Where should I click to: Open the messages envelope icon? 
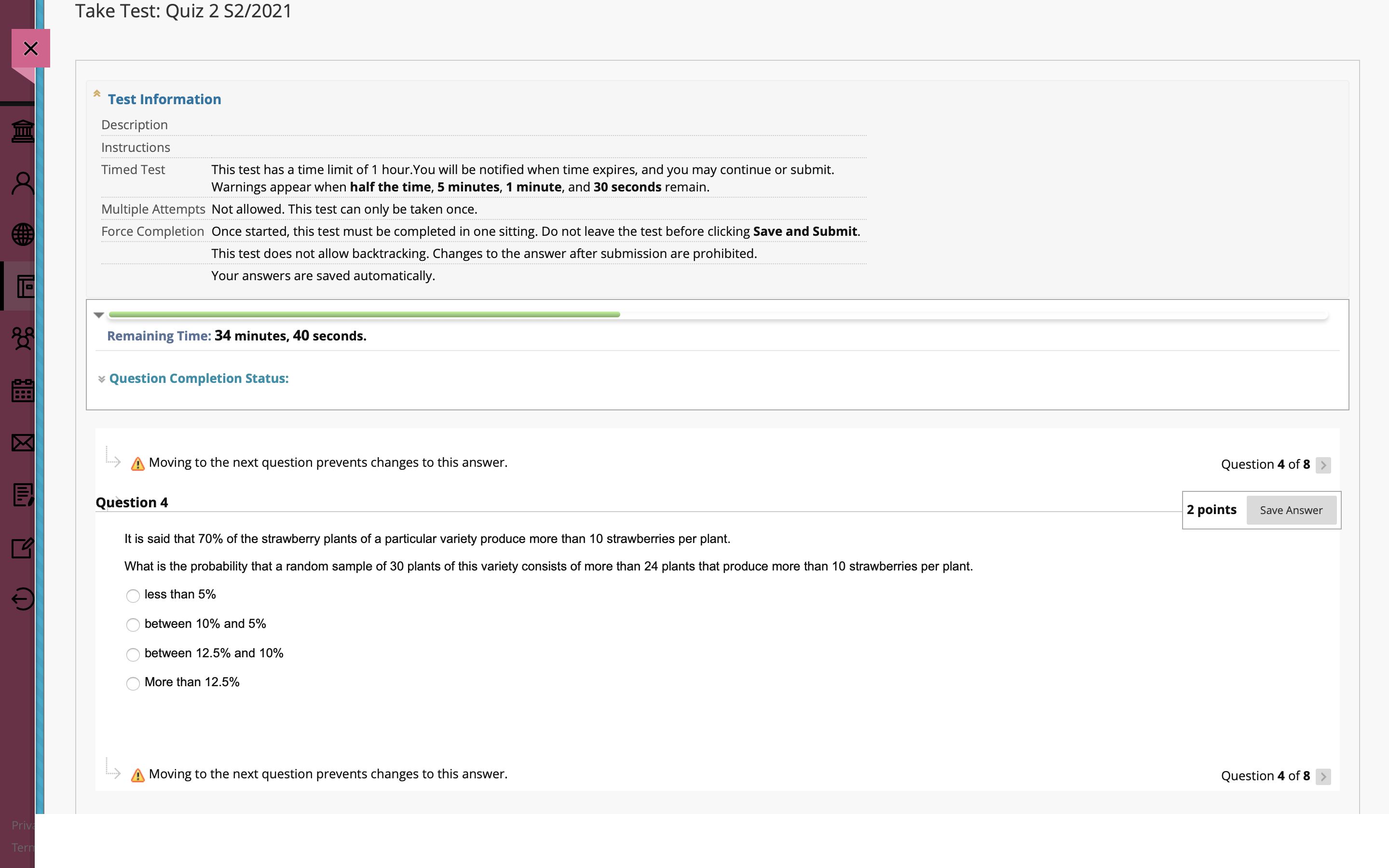(x=23, y=443)
